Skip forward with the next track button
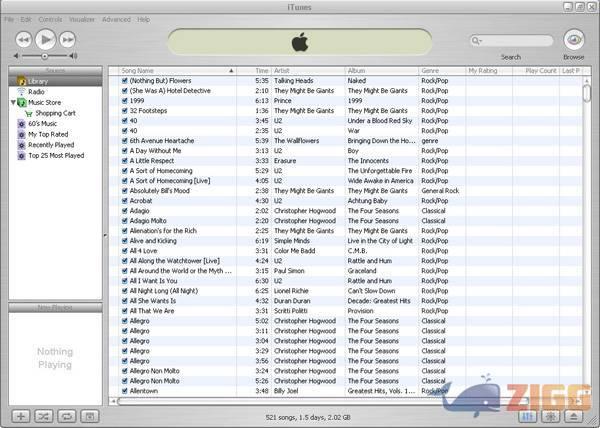 (x=67, y=40)
